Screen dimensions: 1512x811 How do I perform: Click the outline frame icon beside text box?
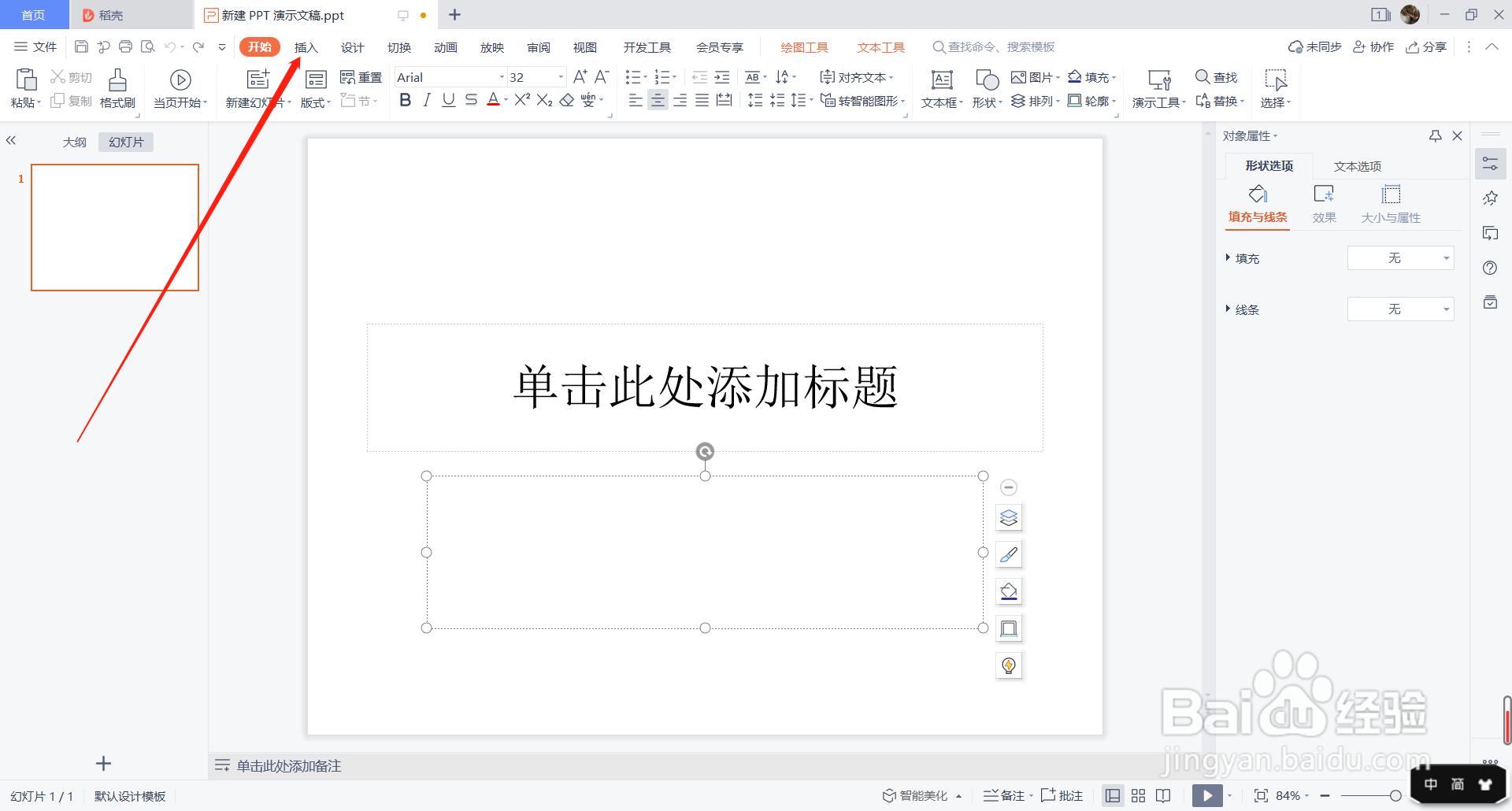[1009, 628]
